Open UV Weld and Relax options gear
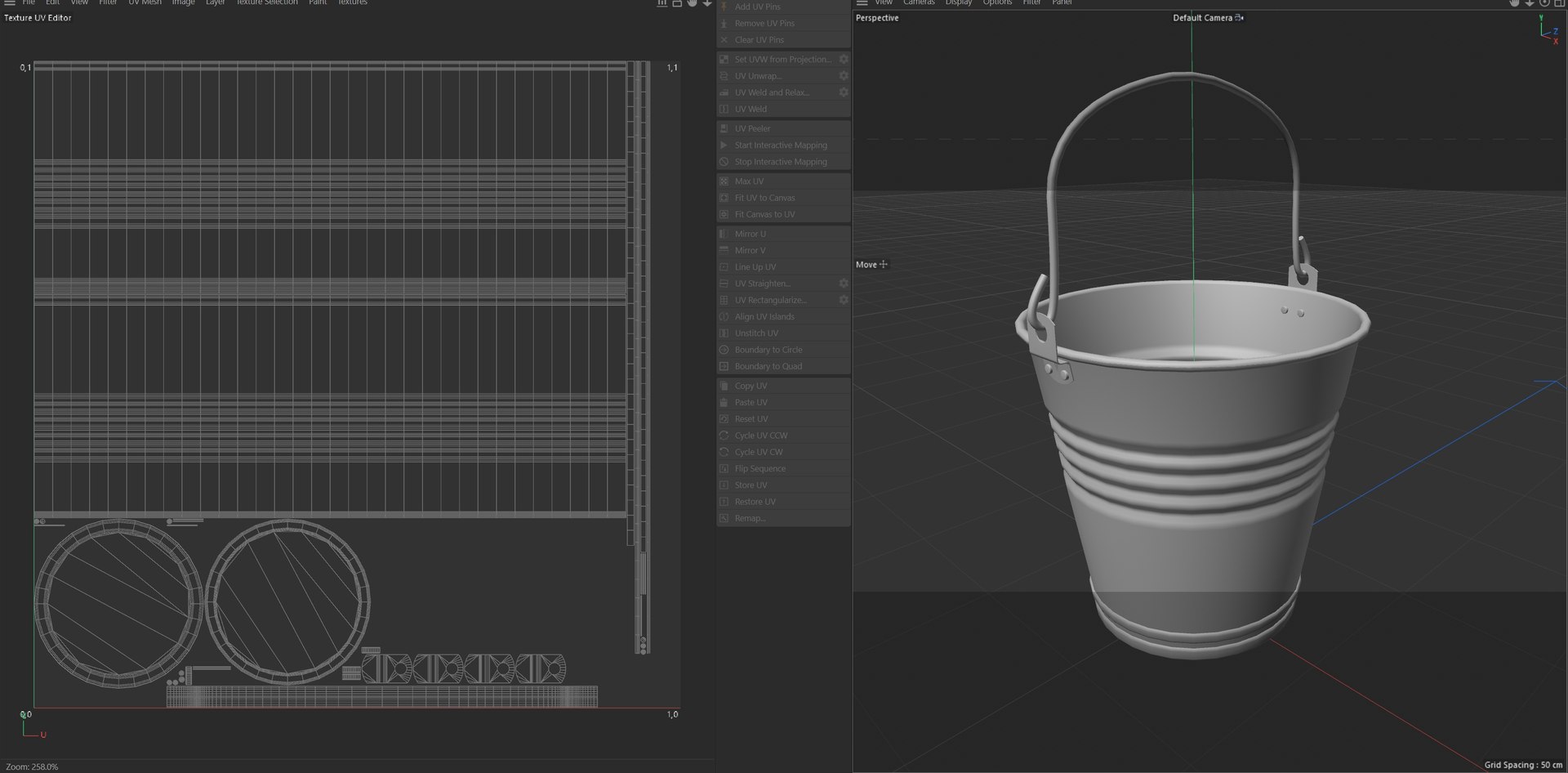Viewport: 1568px width, 773px height. click(844, 92)
